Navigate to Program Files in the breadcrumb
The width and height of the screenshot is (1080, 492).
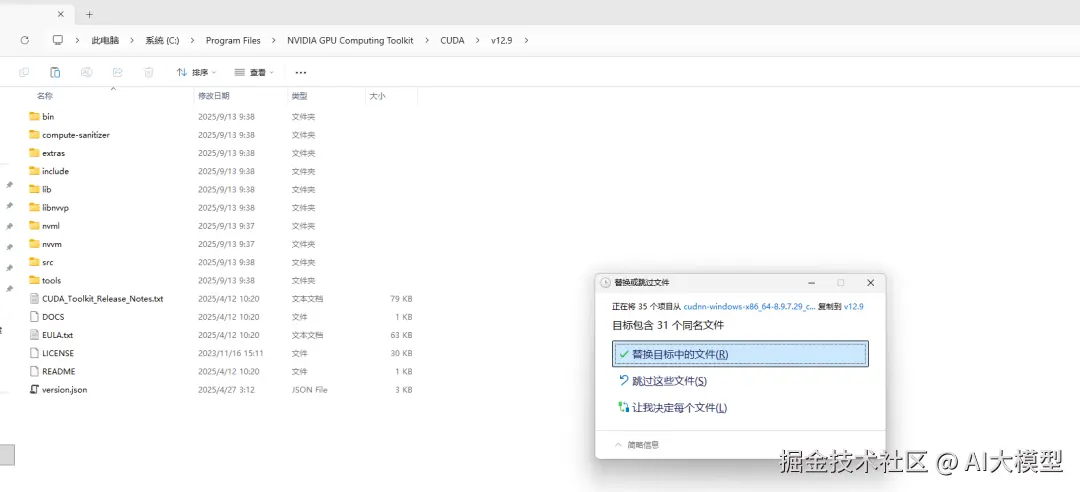tap(233, 40)
